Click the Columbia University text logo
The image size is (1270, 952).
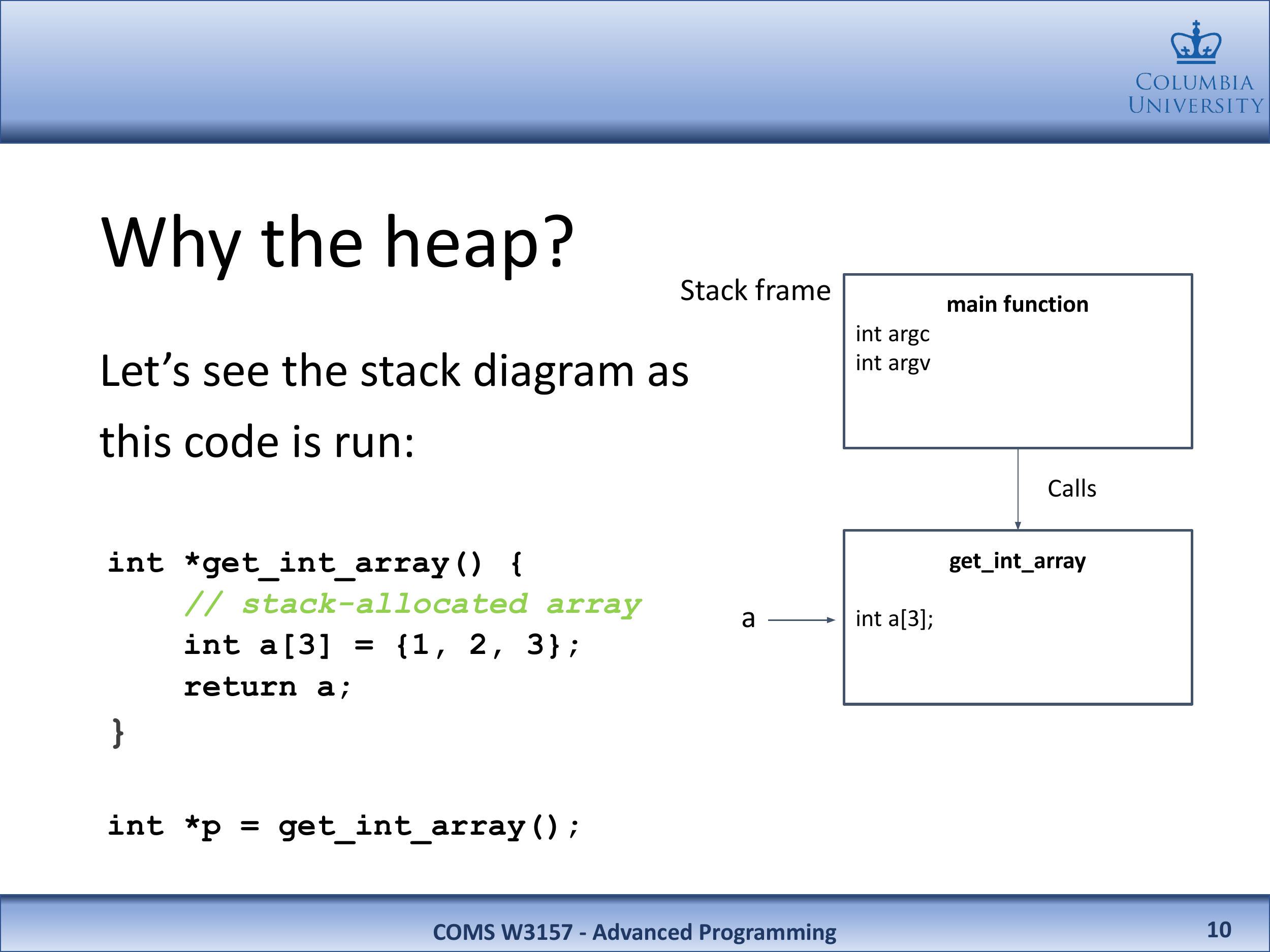(1195, 94)
